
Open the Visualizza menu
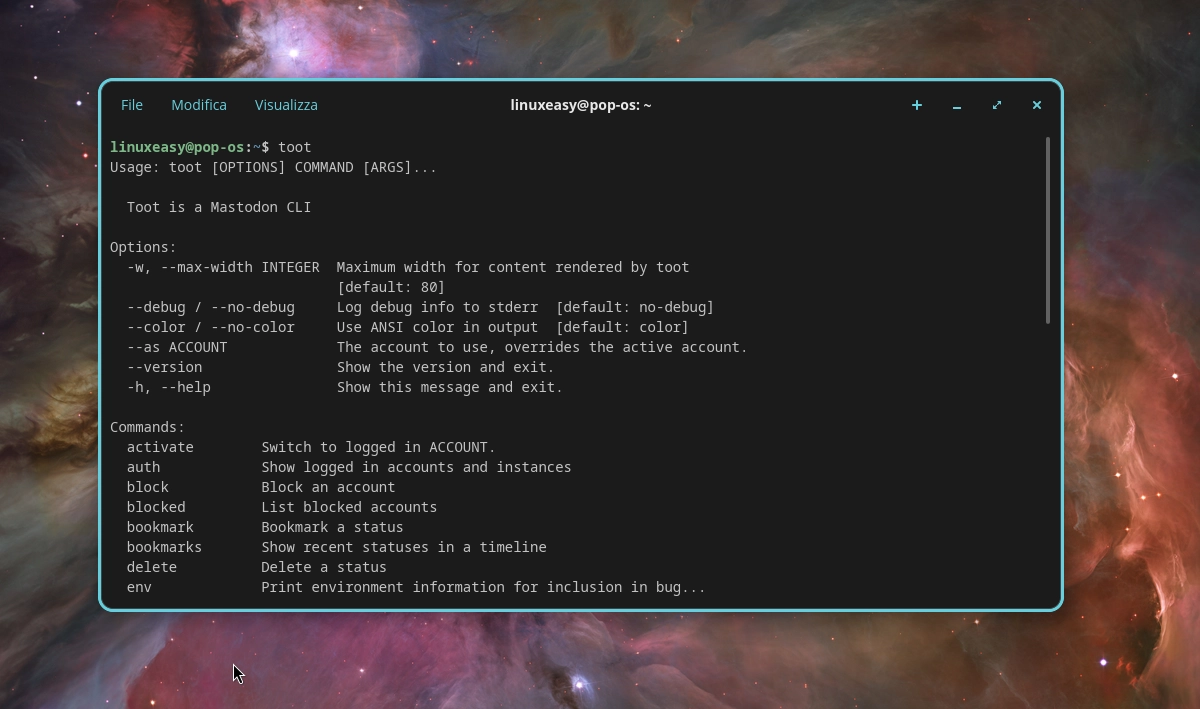[x=286, y=105]
